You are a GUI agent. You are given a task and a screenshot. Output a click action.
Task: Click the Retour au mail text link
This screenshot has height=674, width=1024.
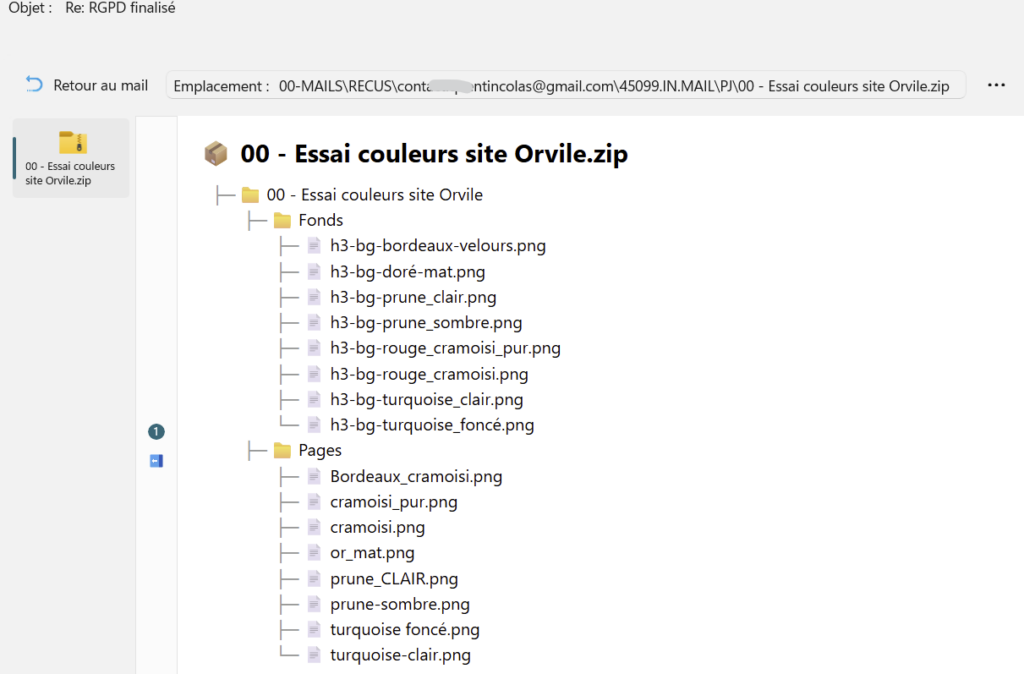coord(100,85)
